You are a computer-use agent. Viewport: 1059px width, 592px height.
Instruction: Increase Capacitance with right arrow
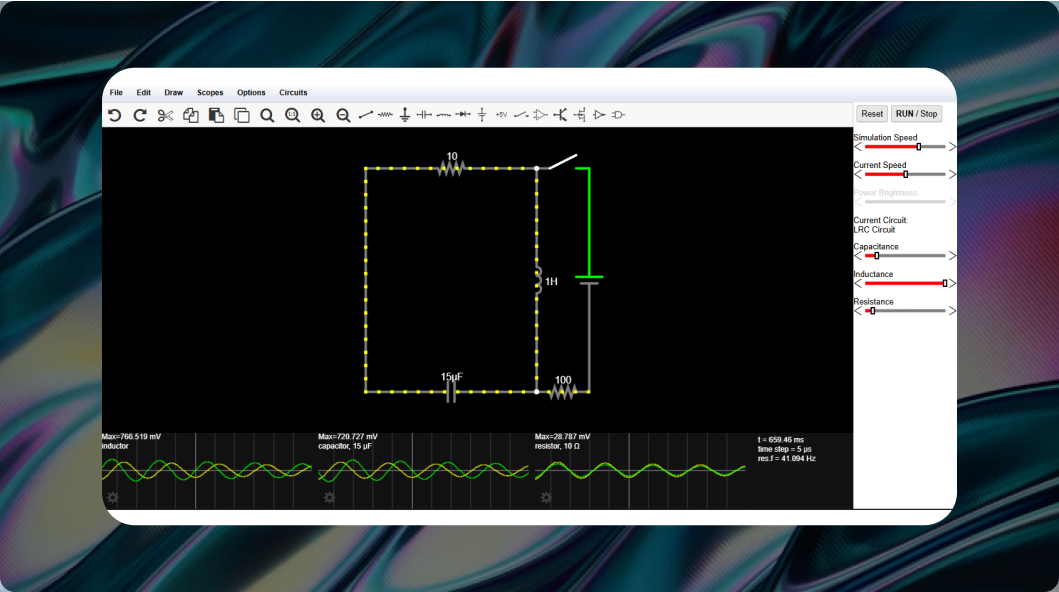click(952, 256)
